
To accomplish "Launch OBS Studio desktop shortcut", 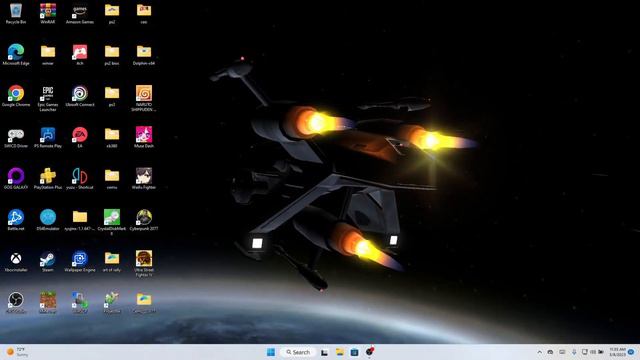I will coord(16,302).
